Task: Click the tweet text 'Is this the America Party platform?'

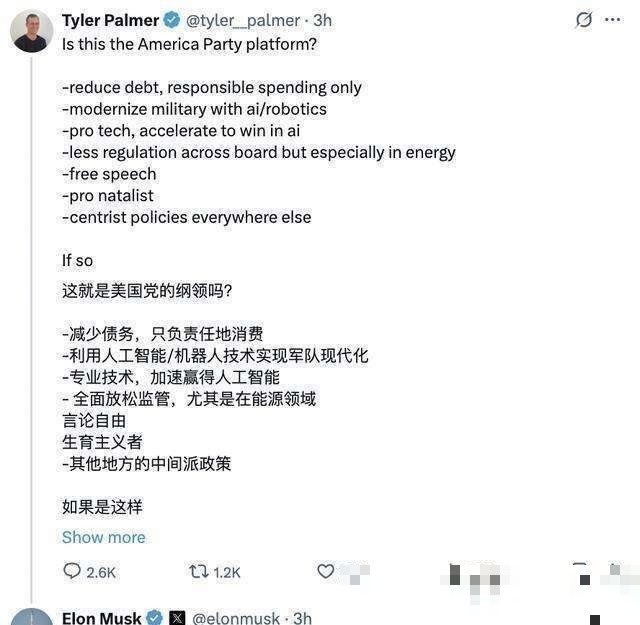Action: 189,44
